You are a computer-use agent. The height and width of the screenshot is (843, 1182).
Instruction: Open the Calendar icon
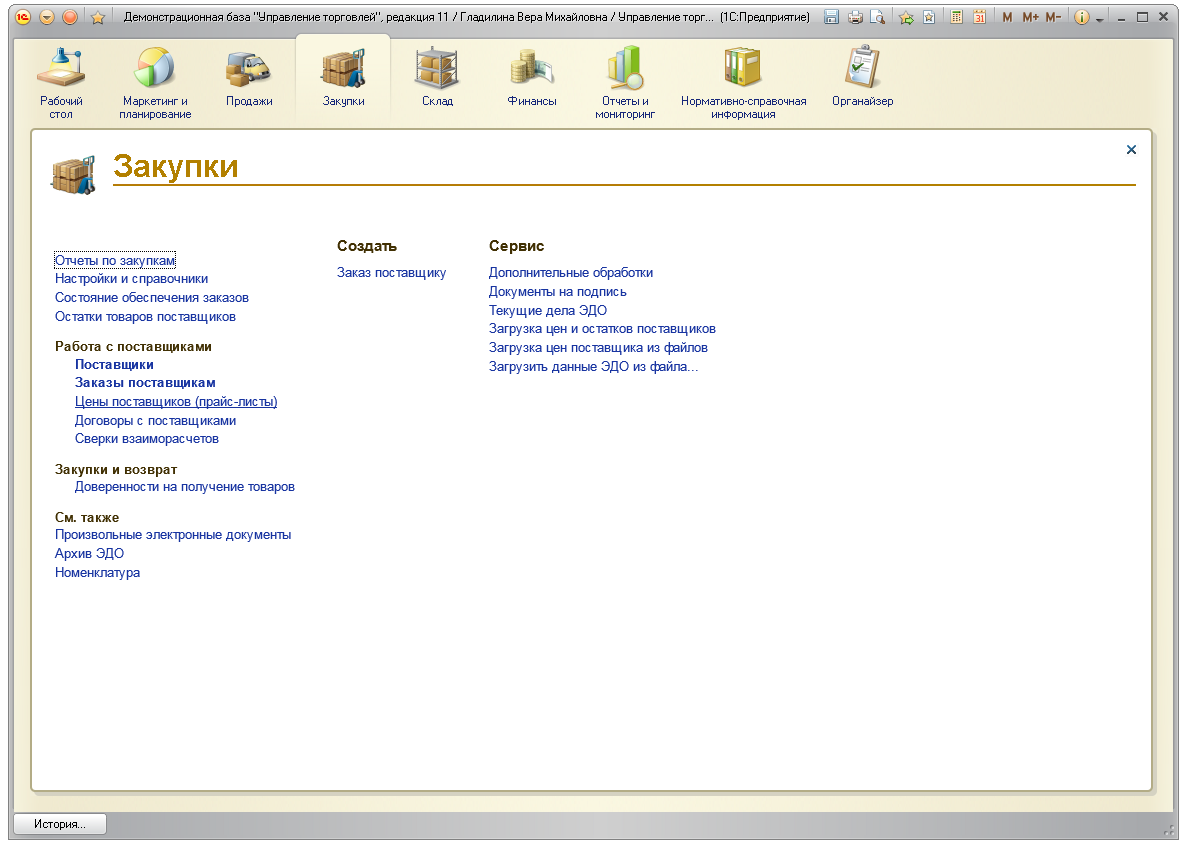point(978,17)
